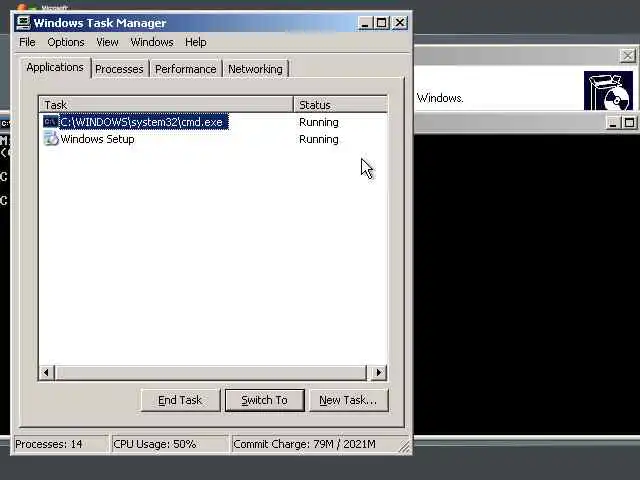
Task: Open the Windows menu
Action: tap(152, 42)
